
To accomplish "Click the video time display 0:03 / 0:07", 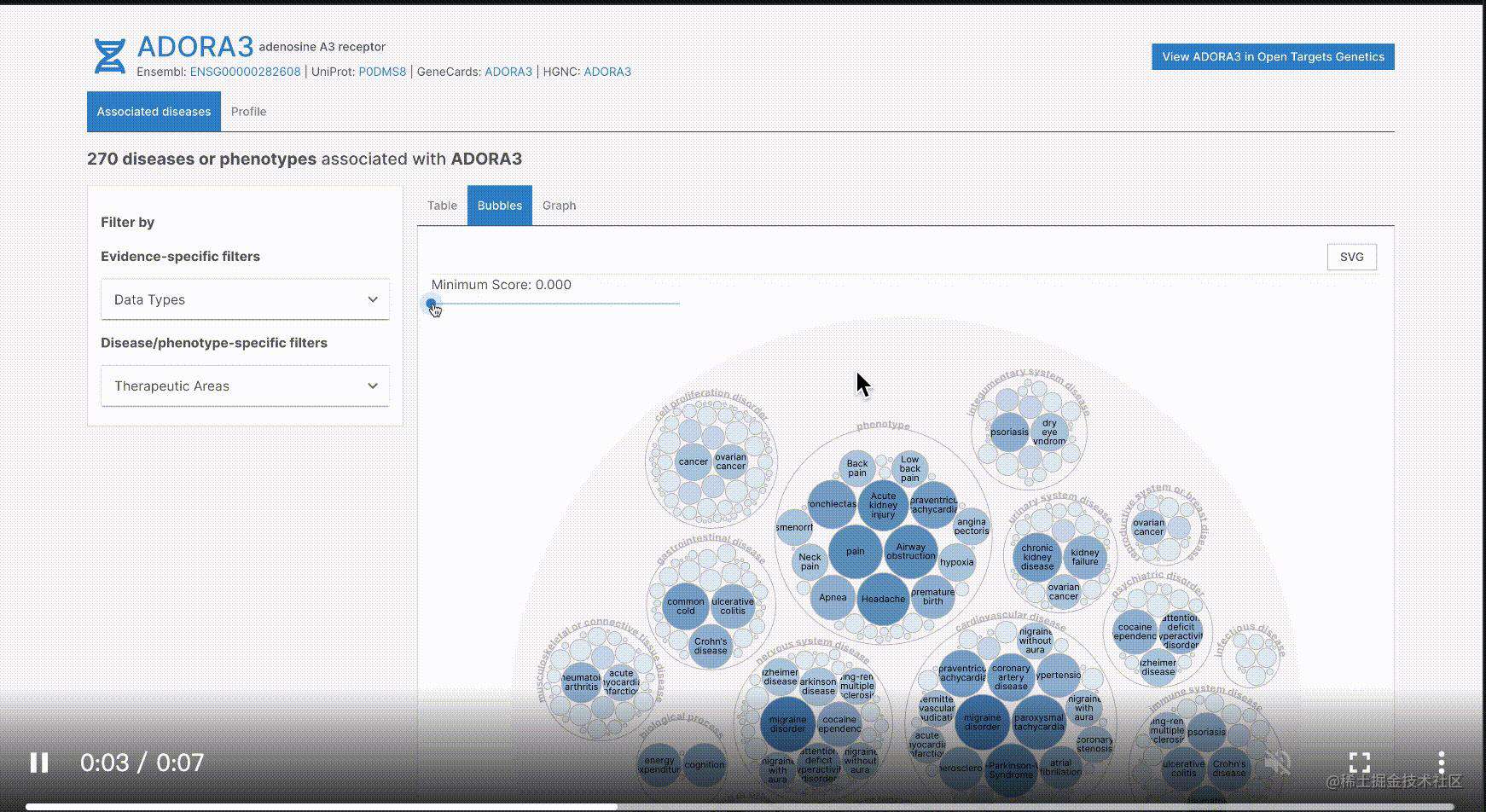I will point(142,763).
